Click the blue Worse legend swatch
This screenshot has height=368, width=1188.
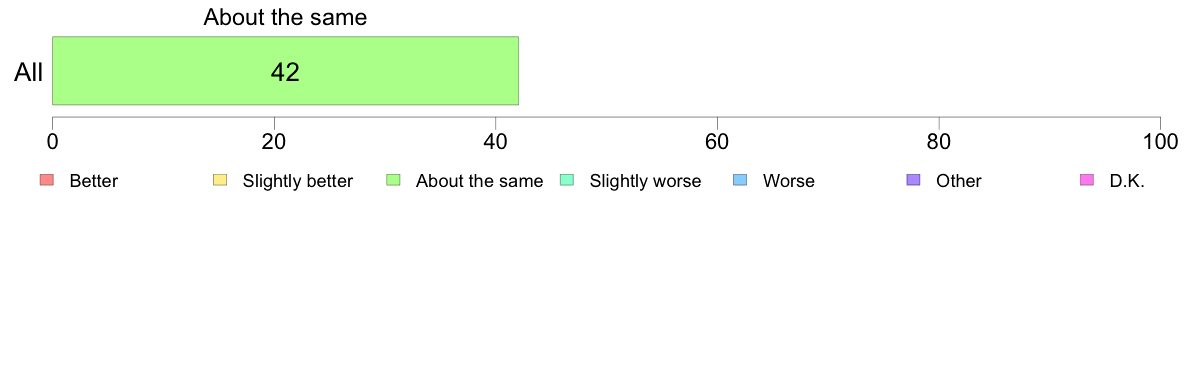point(740,180)
